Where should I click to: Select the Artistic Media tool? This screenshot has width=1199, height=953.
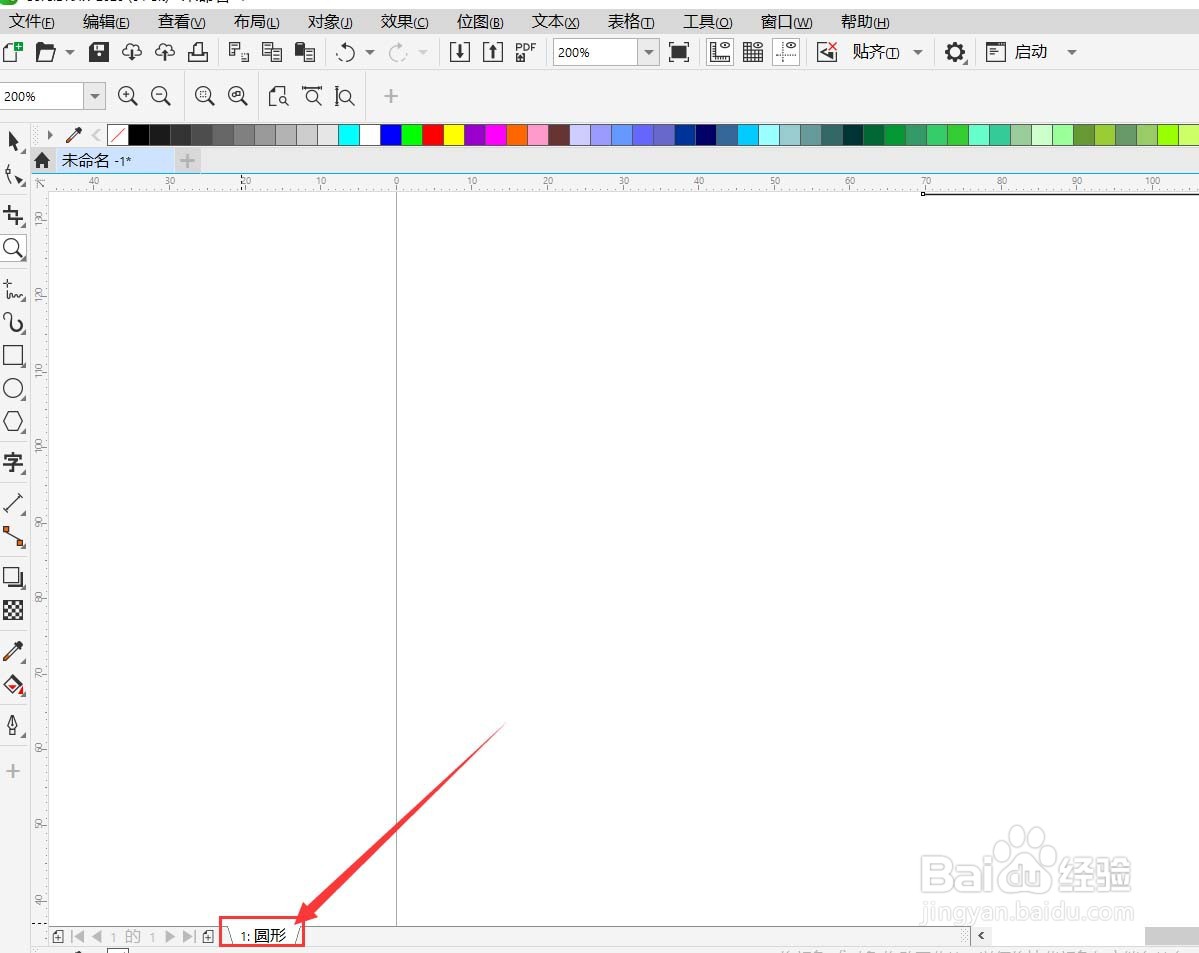click(x=14, y=323)
